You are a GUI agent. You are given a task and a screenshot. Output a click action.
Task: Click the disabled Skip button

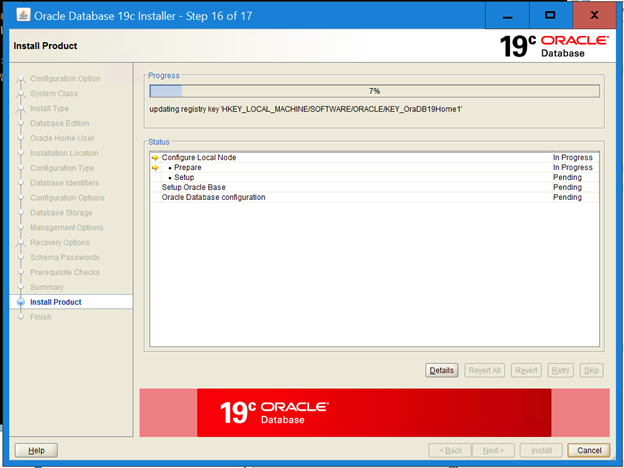591,370
